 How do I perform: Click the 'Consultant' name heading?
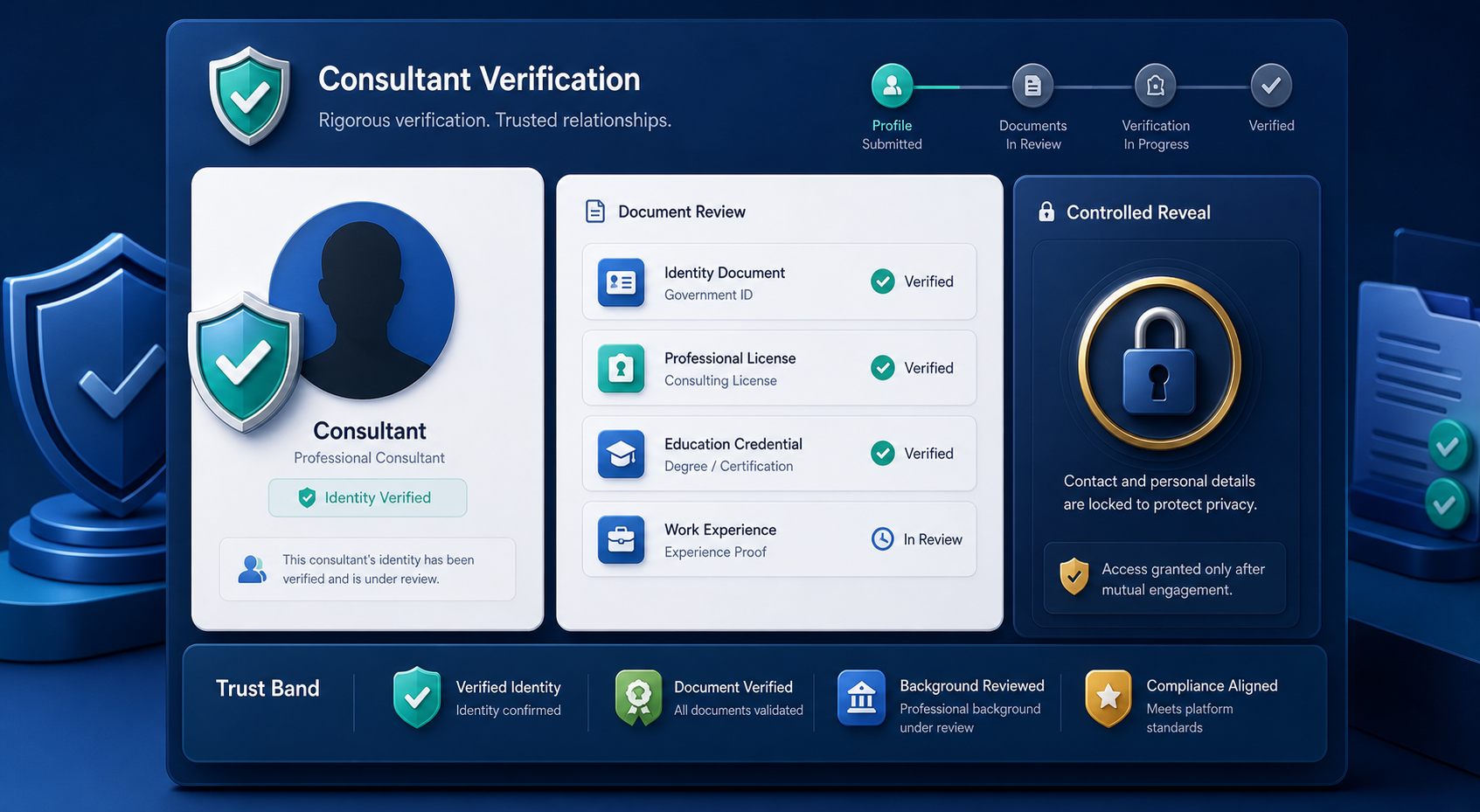[x=370, y=431]
